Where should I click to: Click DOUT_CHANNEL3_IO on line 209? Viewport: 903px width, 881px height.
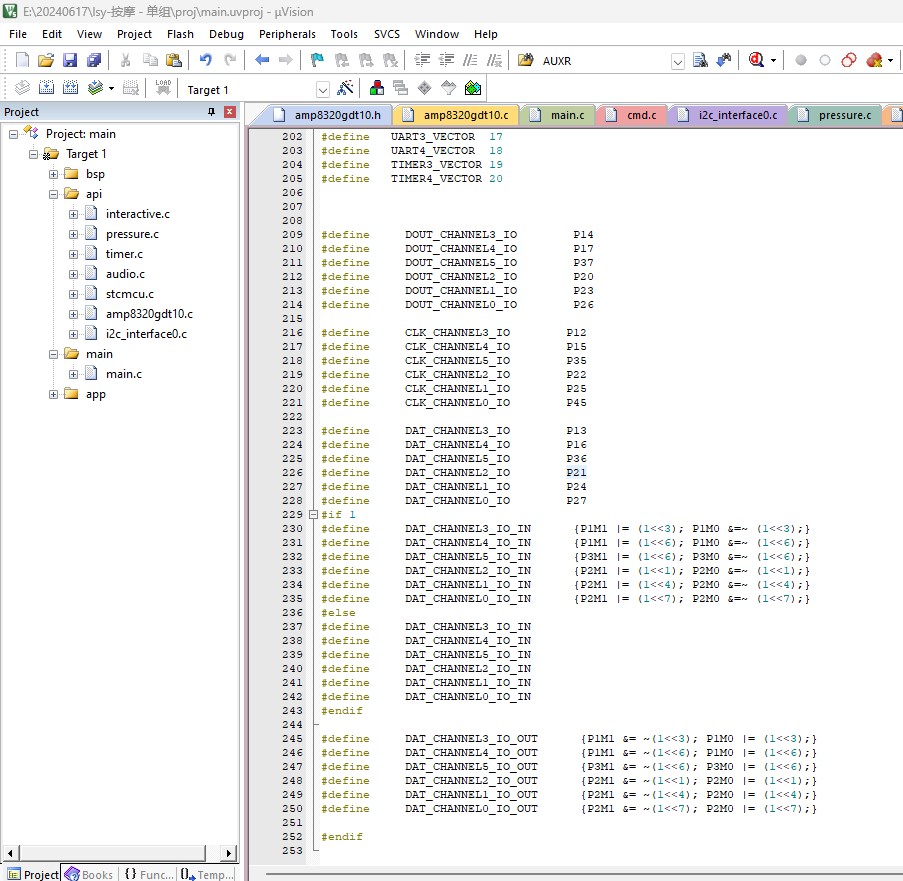point(461,235)
